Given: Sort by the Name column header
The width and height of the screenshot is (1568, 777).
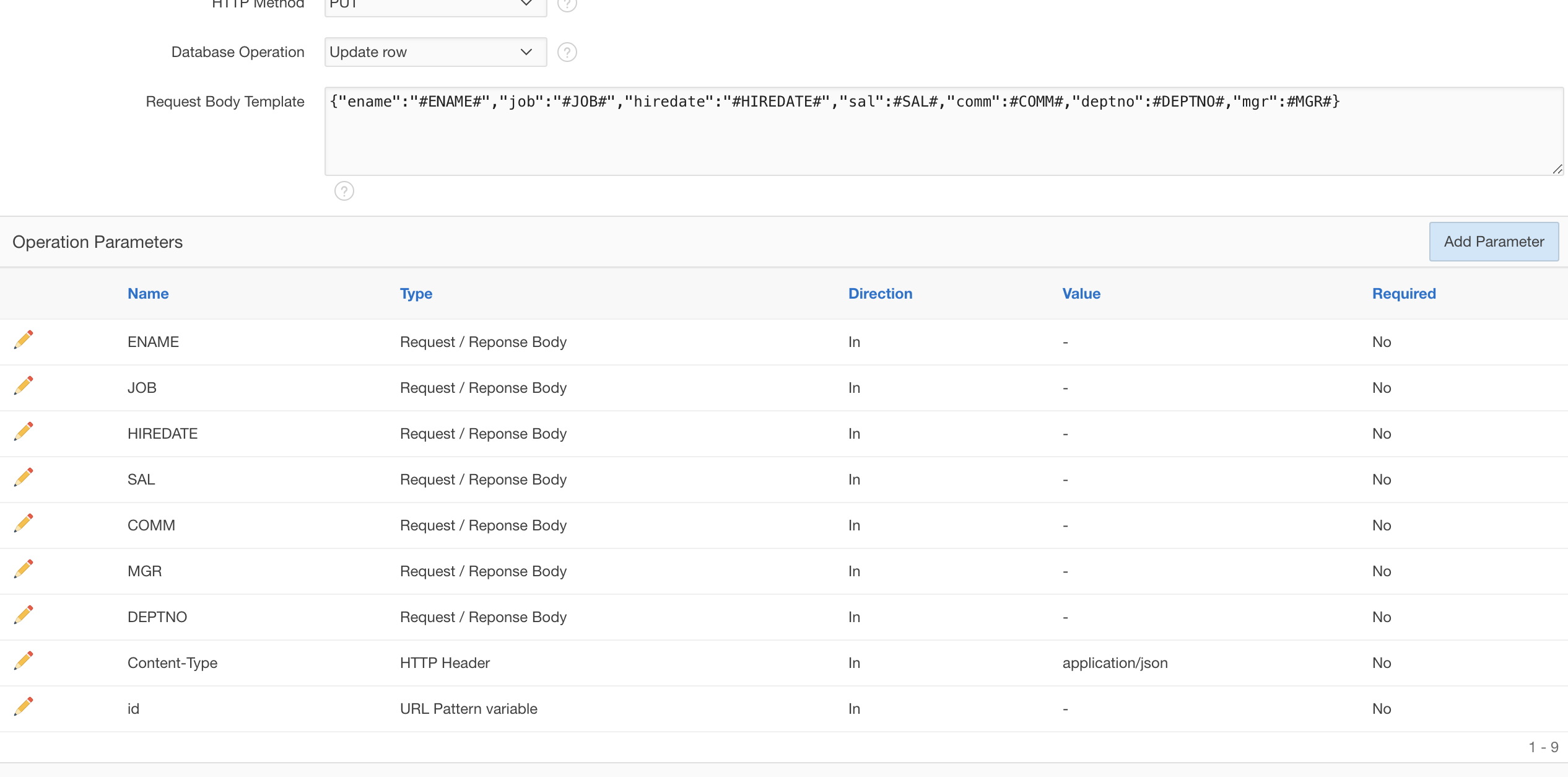Looking at the screenshot, I should click(x=148, y=294).
